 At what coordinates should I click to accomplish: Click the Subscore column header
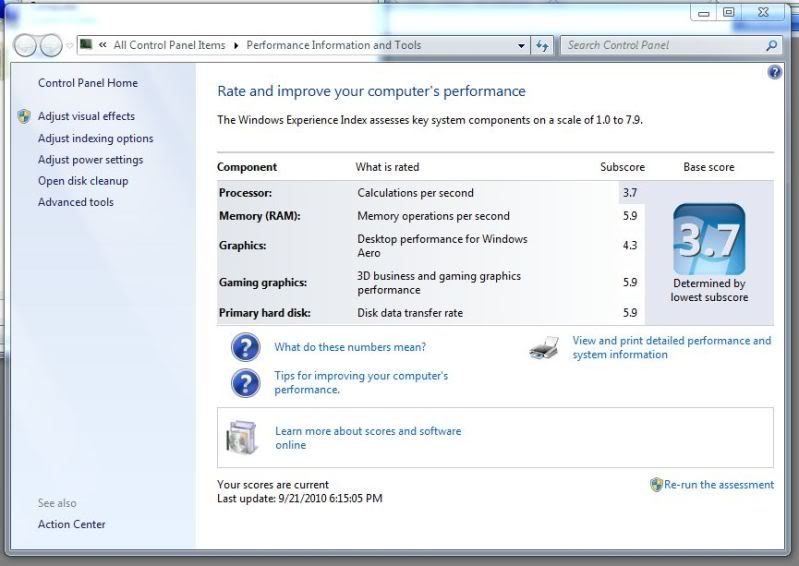tap(622, 167)
